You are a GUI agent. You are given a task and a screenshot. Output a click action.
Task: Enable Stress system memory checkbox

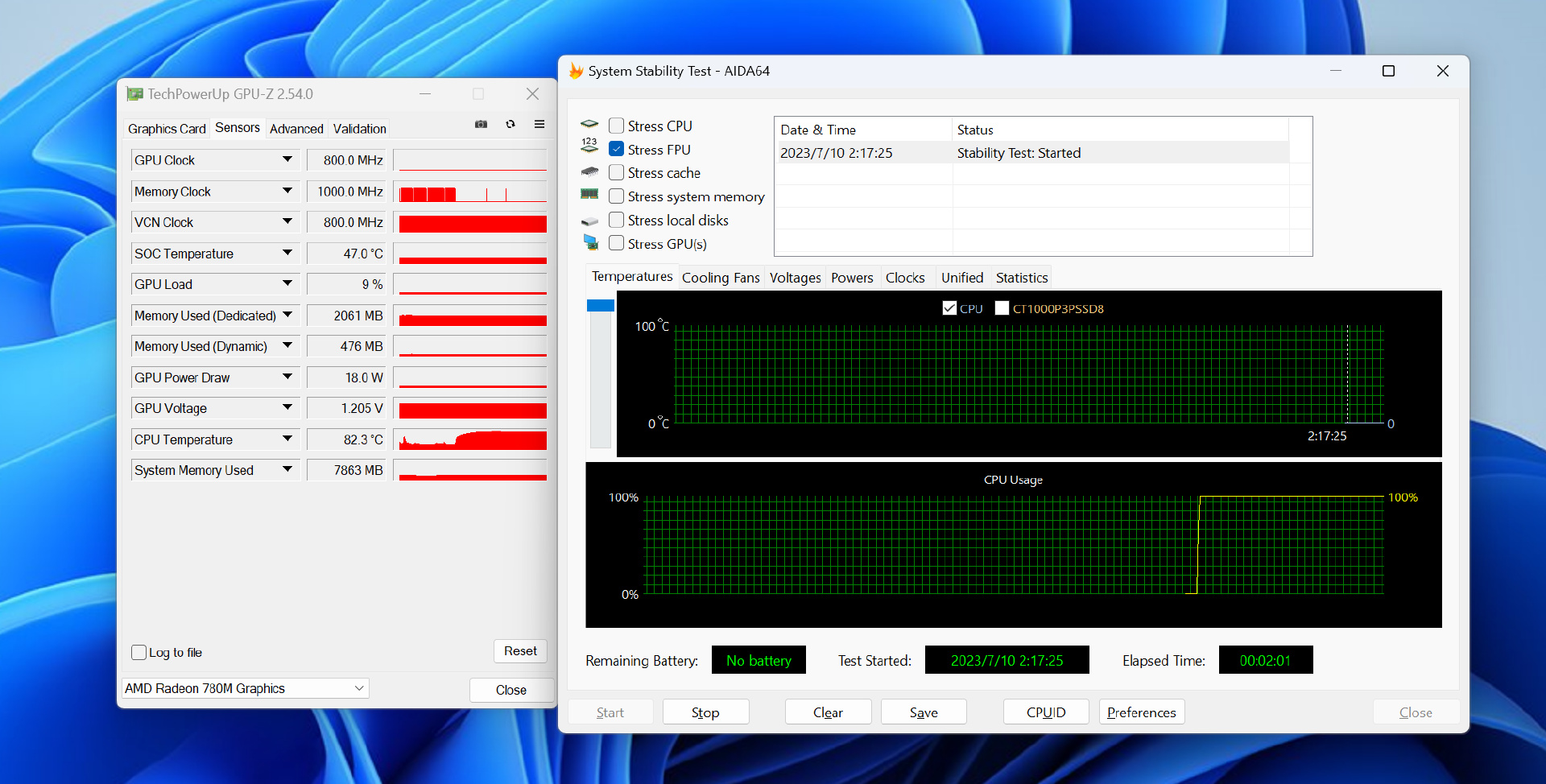[617, 196]
